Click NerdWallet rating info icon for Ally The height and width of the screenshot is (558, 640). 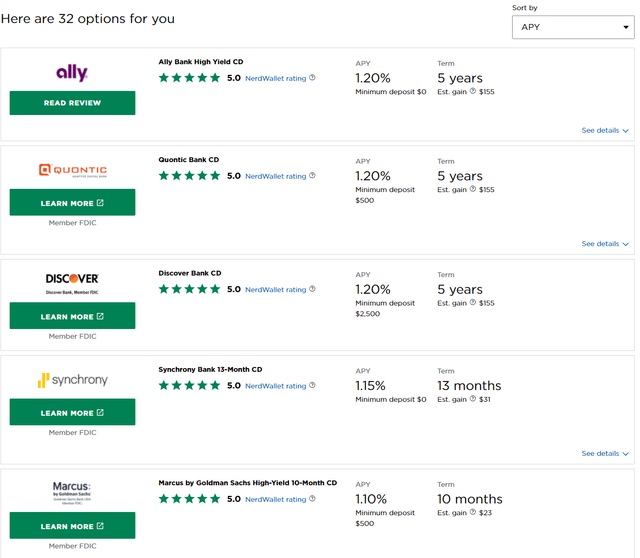click(x=313, y=78)
